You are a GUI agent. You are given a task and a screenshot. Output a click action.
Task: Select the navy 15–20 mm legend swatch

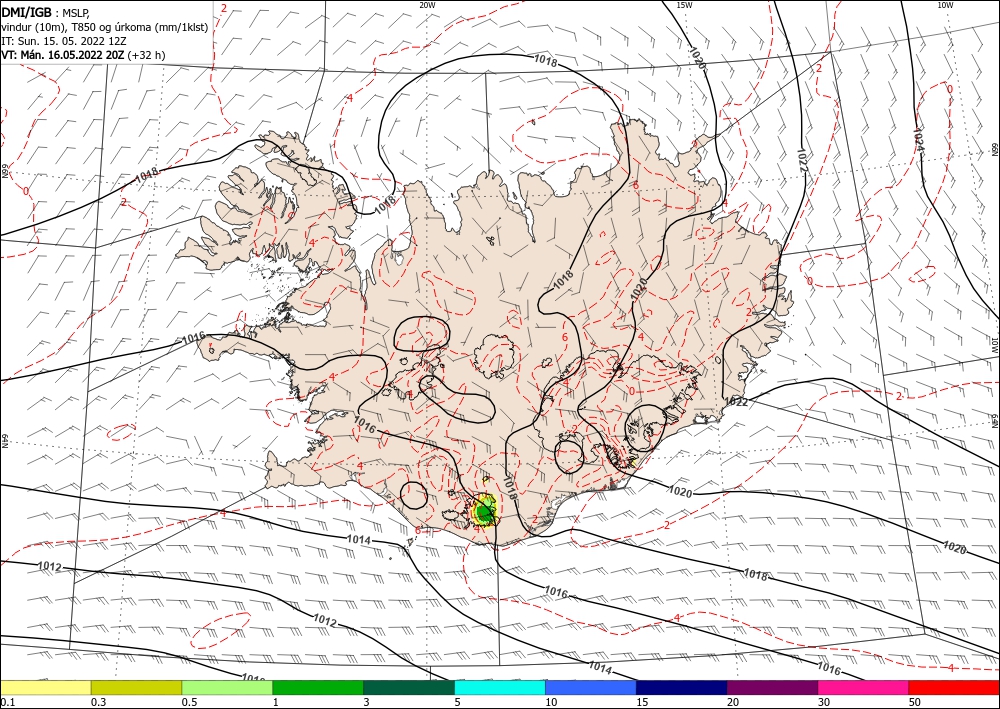tap(682, 687)
